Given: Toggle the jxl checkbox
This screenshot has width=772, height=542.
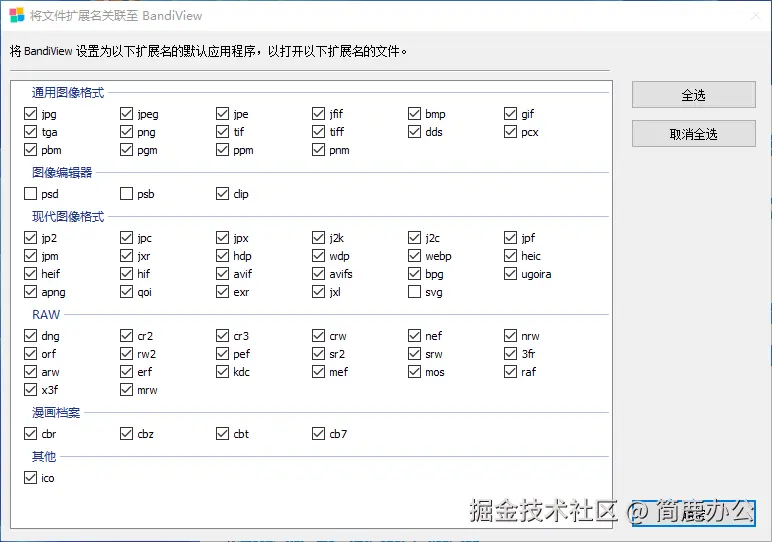Looking at the screenshot, I should (x=319, y=292).
